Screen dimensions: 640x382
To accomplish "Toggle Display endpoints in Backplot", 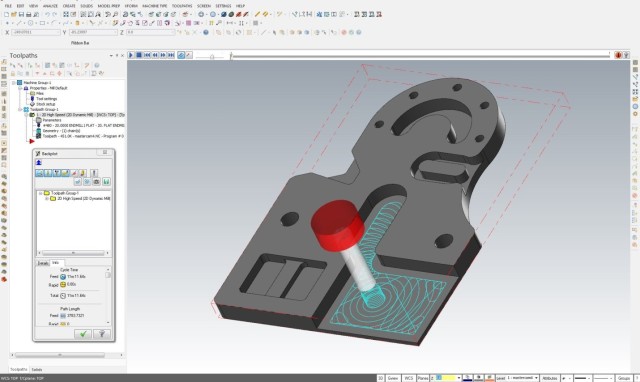I will click(x=74, y=173).
